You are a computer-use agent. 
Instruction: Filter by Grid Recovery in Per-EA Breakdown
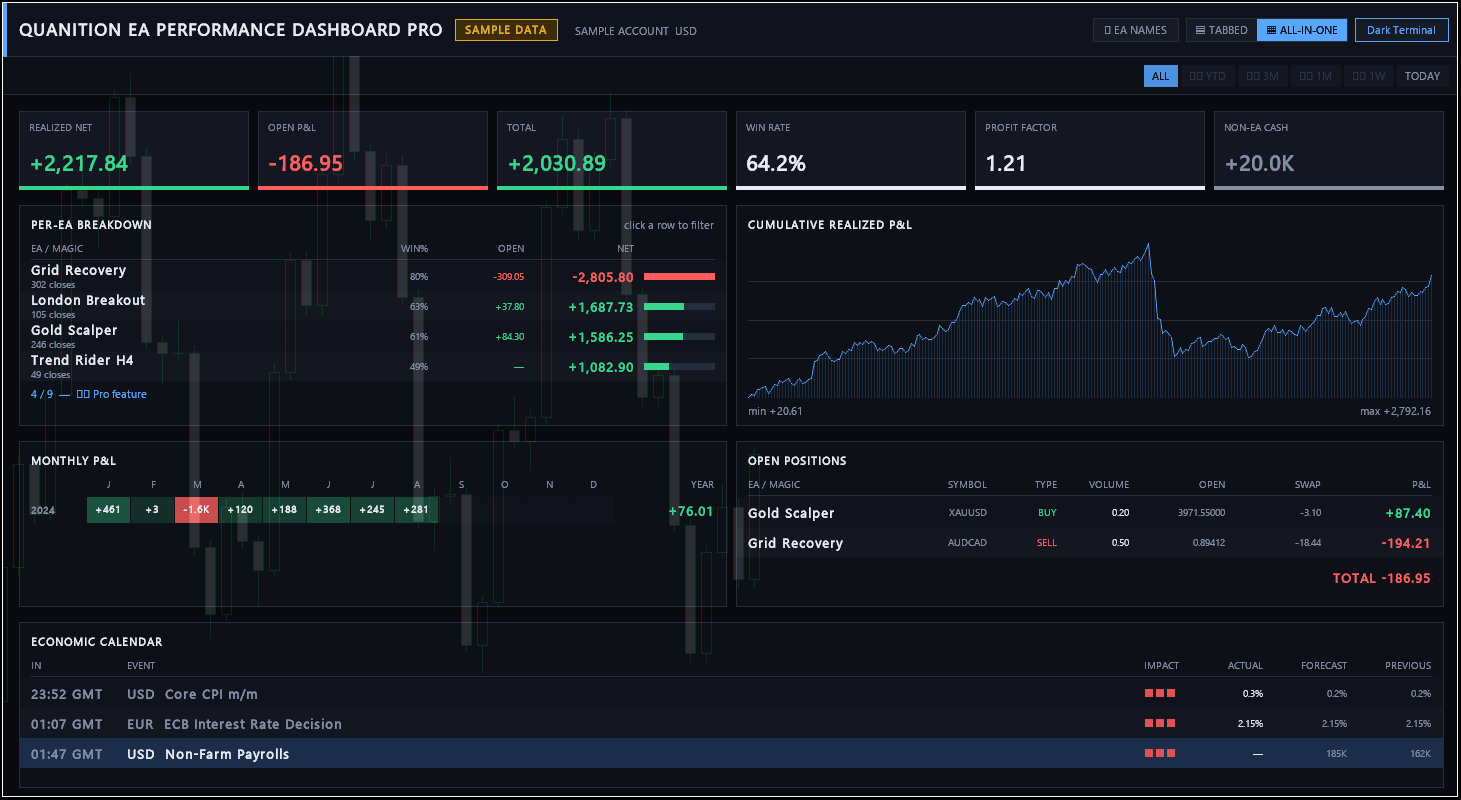373,276
